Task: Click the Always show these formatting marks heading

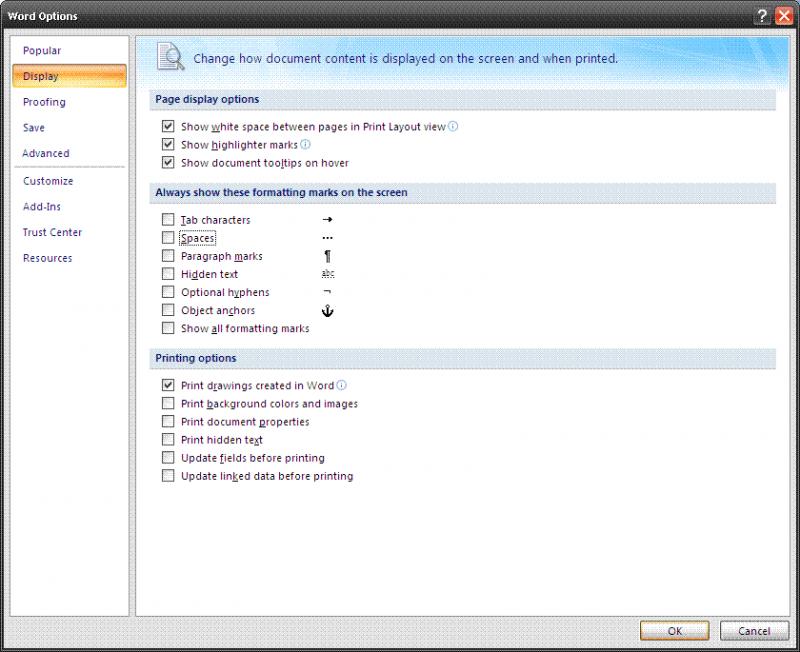Action: tap(281, 192)
